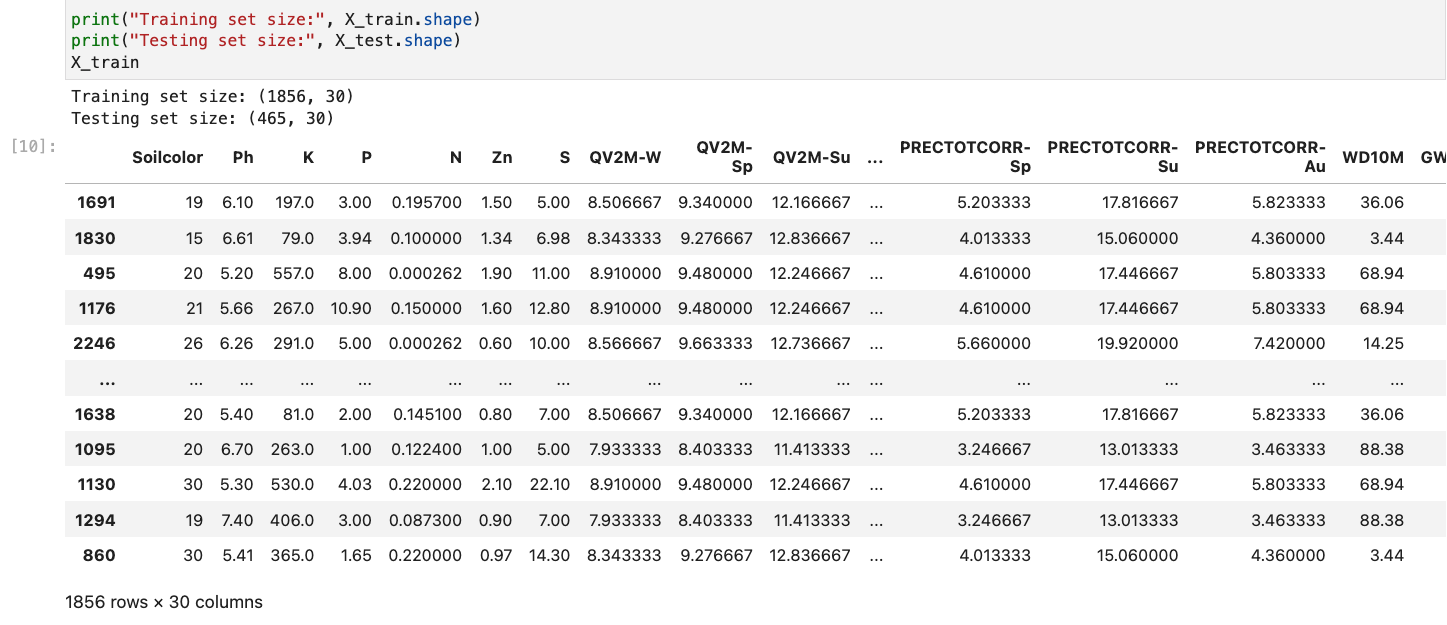Select row index 1691
The height and width of the screenshot is (625, 1447).
pos(96,202)
